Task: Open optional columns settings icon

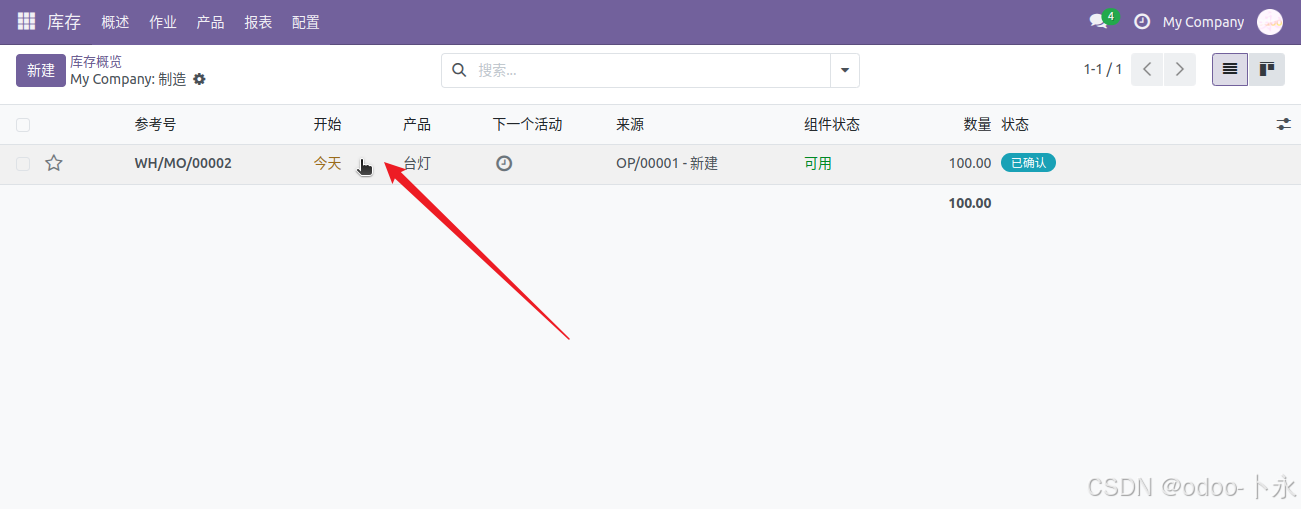Action: tap(1284, 124)
